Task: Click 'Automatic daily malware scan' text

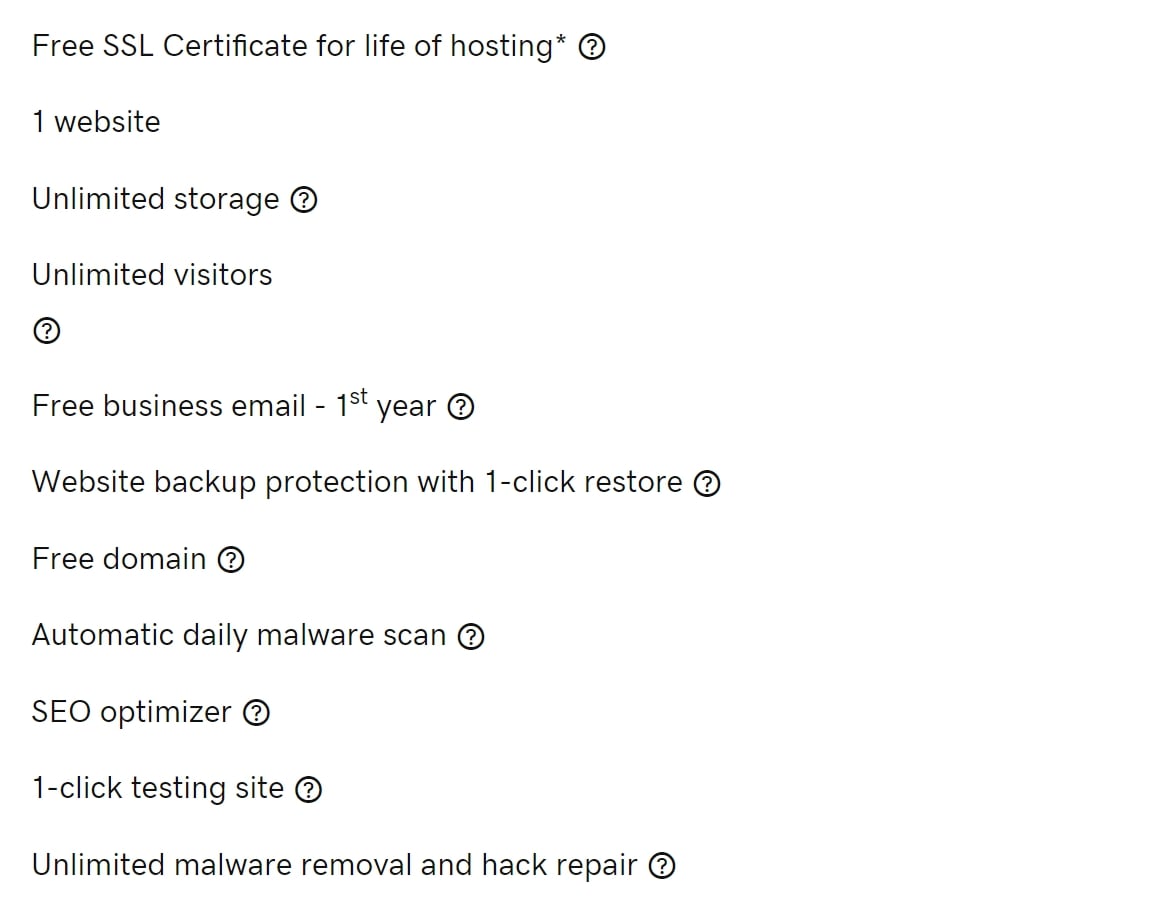Action: tap(239, 635)
